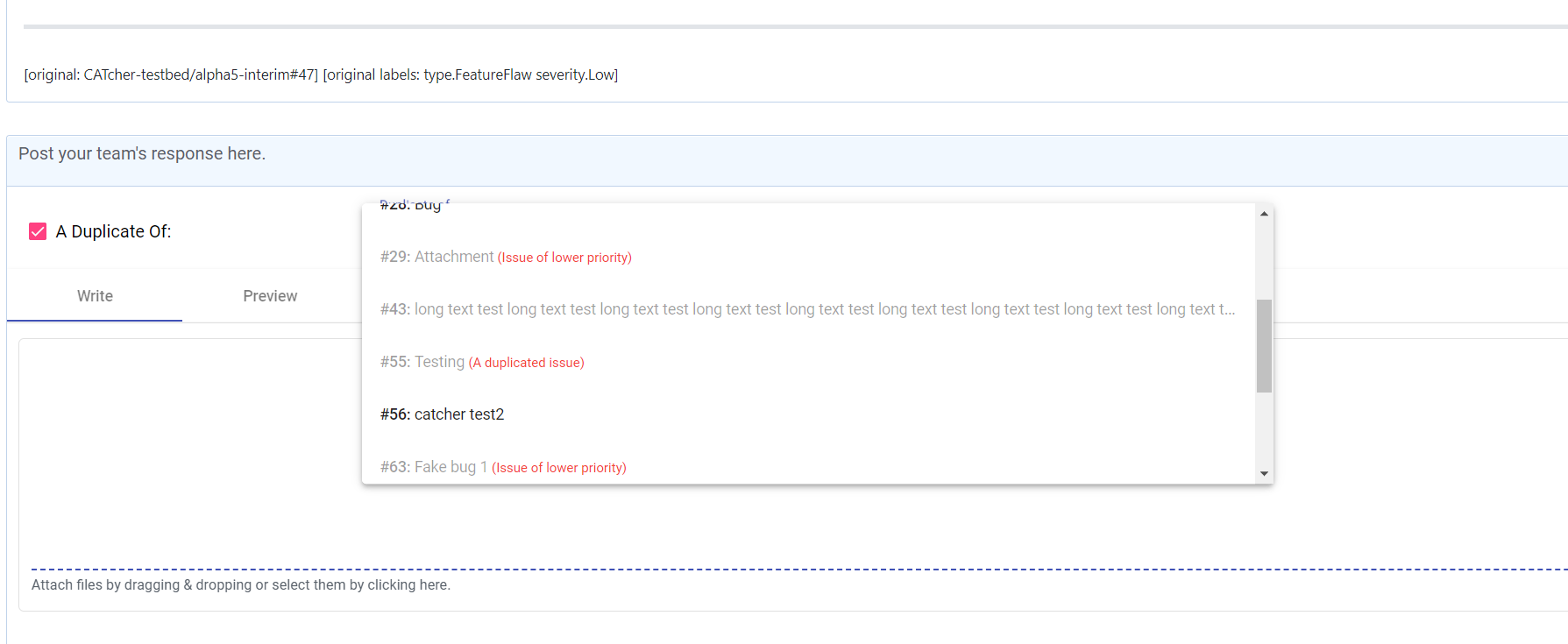
Task: Click the attach files by dragging area
Action: pos(241,584)
